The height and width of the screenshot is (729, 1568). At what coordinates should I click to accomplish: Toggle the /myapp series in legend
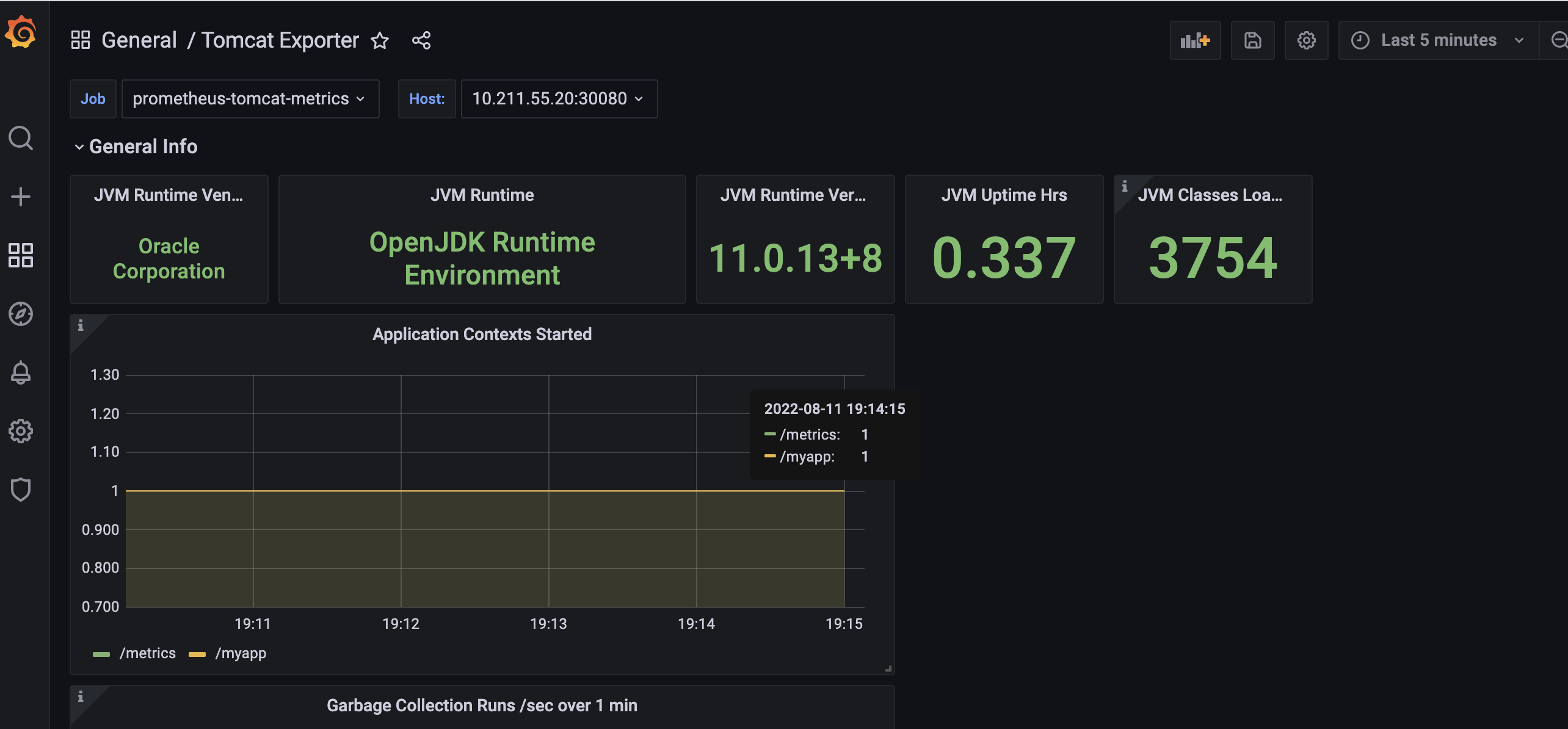241,653
